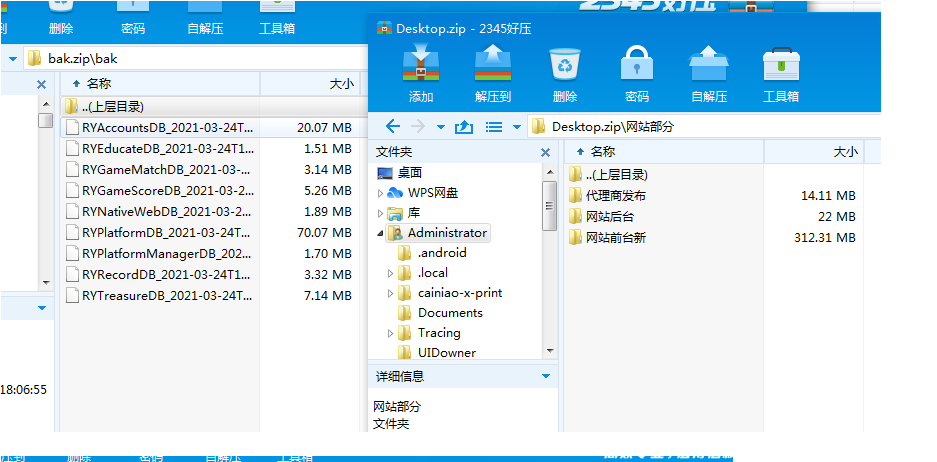Click the 工具箱 toolbar item in bak.zip window
Viewport: 937px width, 462px height.
click(277, 19)
